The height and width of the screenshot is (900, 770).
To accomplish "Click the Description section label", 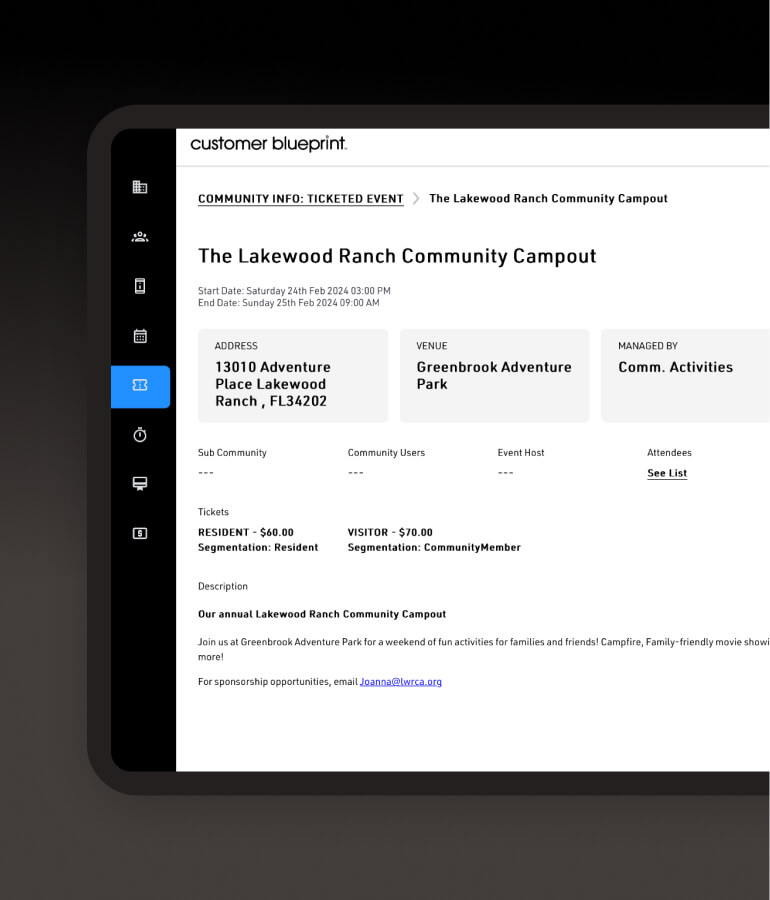I will coord(223,586).
